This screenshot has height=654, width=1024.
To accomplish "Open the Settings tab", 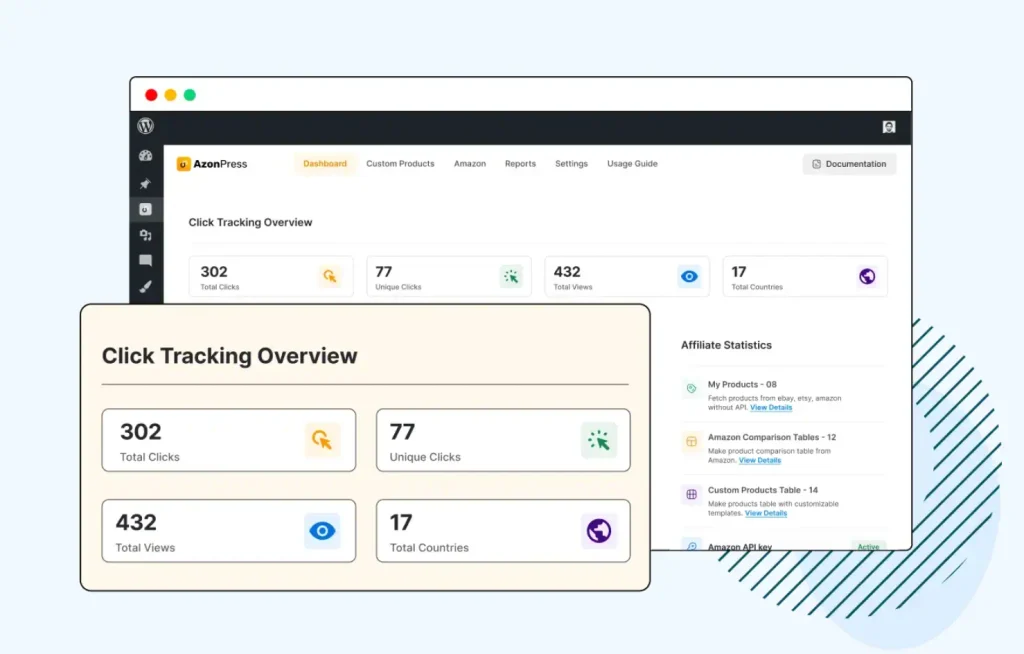I will coord(571,163).
